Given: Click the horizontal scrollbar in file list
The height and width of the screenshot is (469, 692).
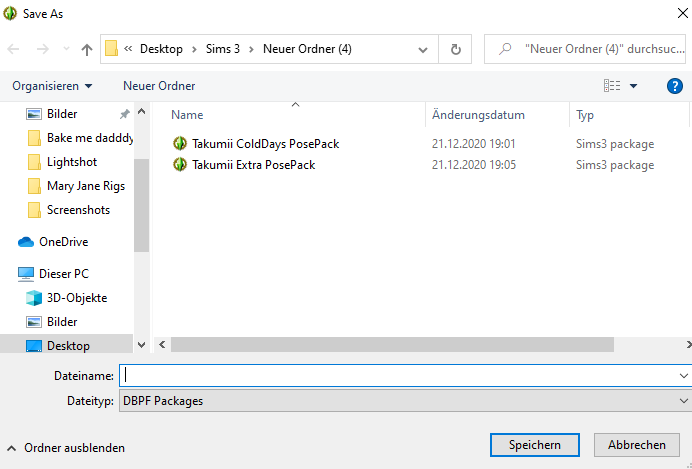Looking at the screenshot, I should tap(390, 344).
